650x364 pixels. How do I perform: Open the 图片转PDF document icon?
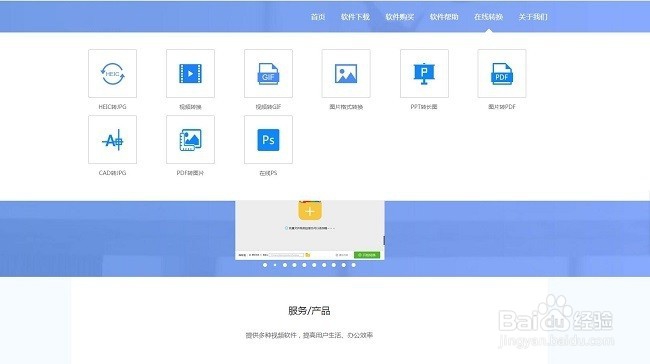(x=502, y=73)
